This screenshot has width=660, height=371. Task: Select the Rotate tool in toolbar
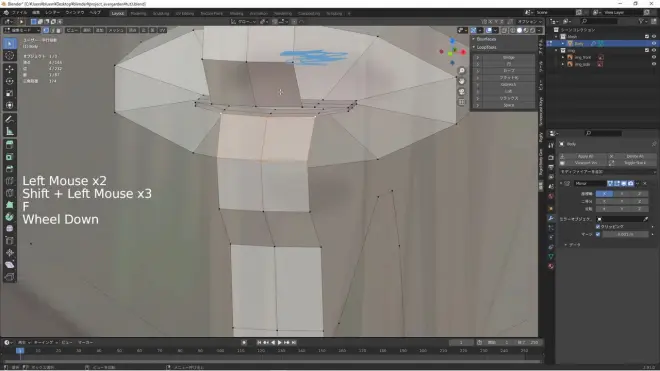[10, 81]
